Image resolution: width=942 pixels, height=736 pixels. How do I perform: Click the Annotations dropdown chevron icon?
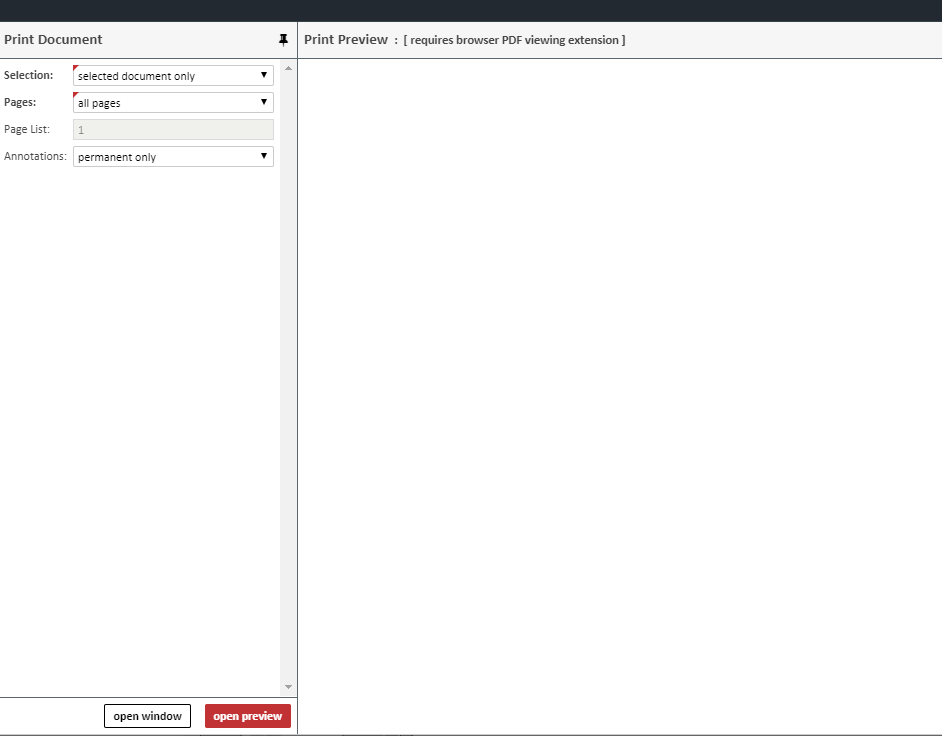point(263,156)
